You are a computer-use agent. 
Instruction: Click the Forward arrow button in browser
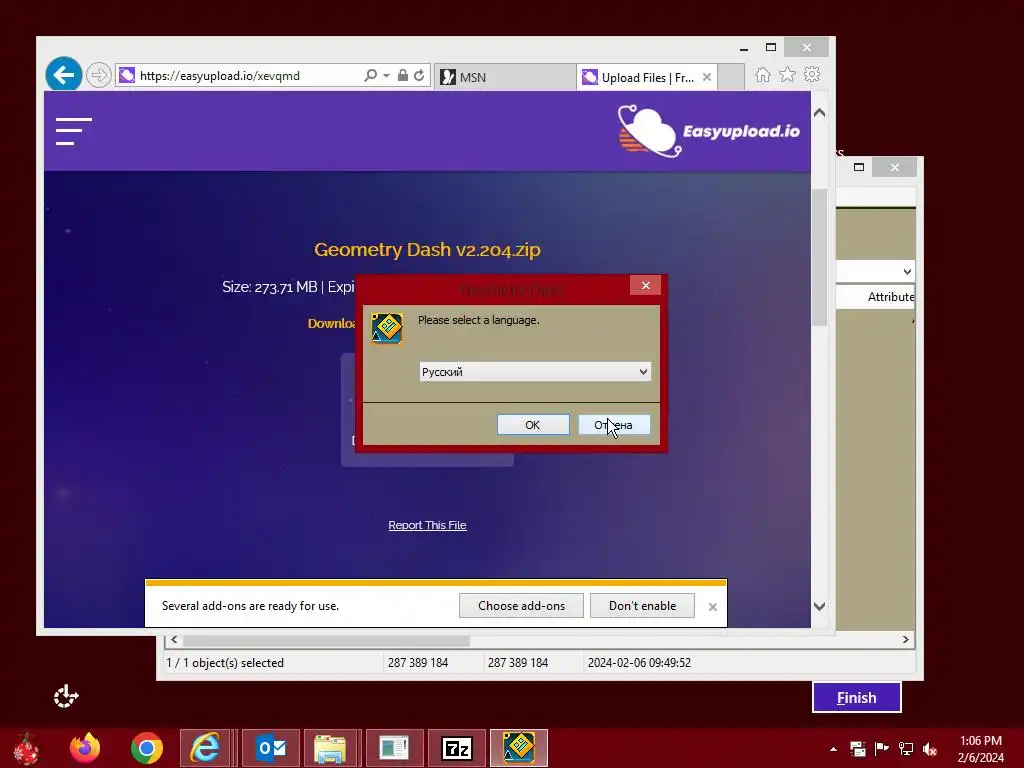pyautogui.click(x=99, y=75)
